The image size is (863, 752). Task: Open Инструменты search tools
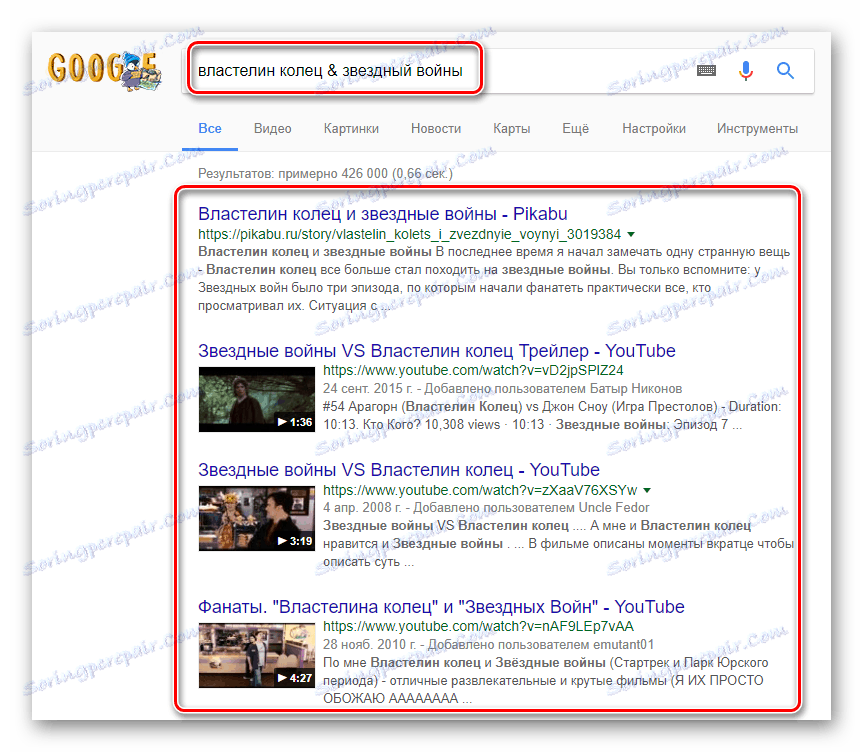click(757, 129)
